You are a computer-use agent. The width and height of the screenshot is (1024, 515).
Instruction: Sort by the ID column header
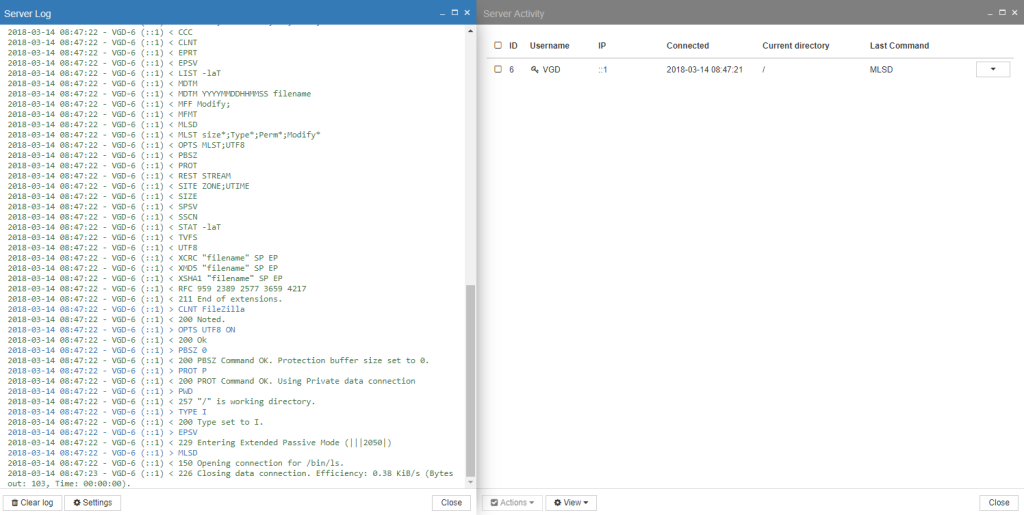coord(513,46)
